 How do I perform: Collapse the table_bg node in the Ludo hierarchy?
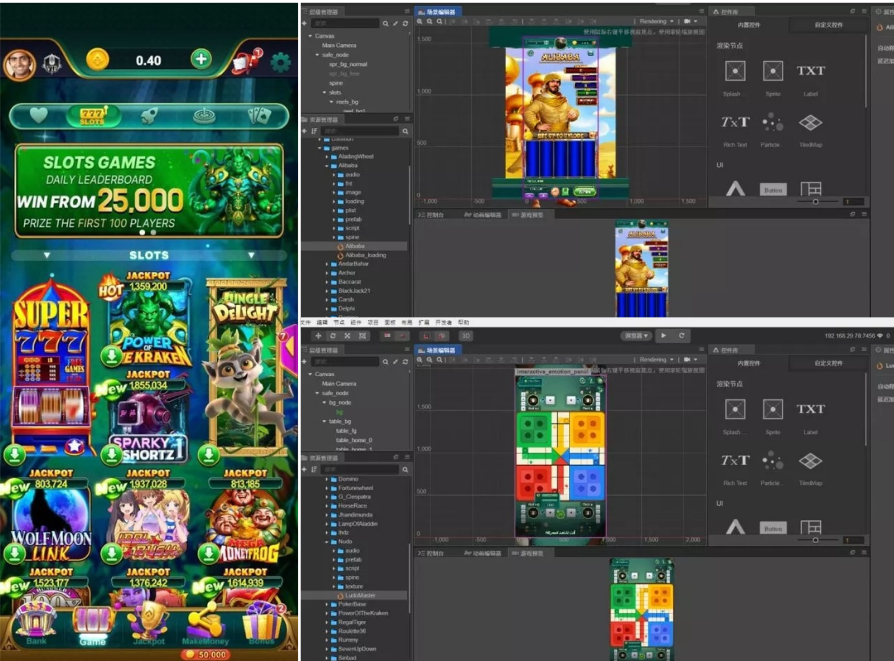coord(324,421)
